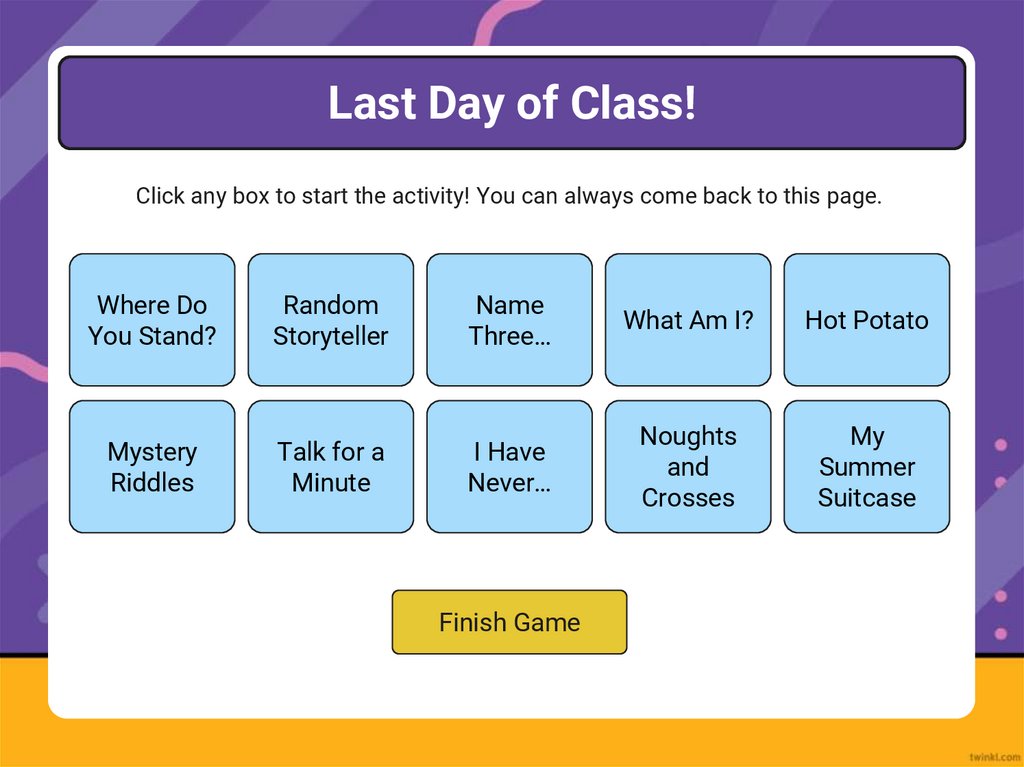
Task: Start Talk for a Minute
Action: 330,467
